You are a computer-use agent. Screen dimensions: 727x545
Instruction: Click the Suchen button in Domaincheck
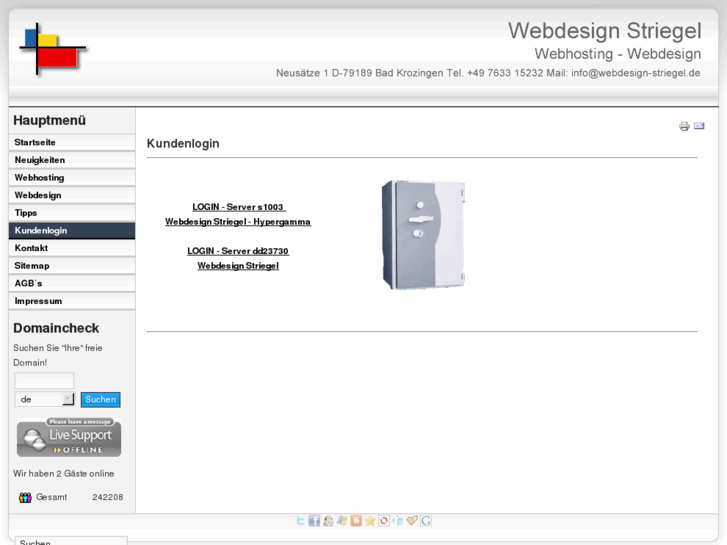coord(101,399)
